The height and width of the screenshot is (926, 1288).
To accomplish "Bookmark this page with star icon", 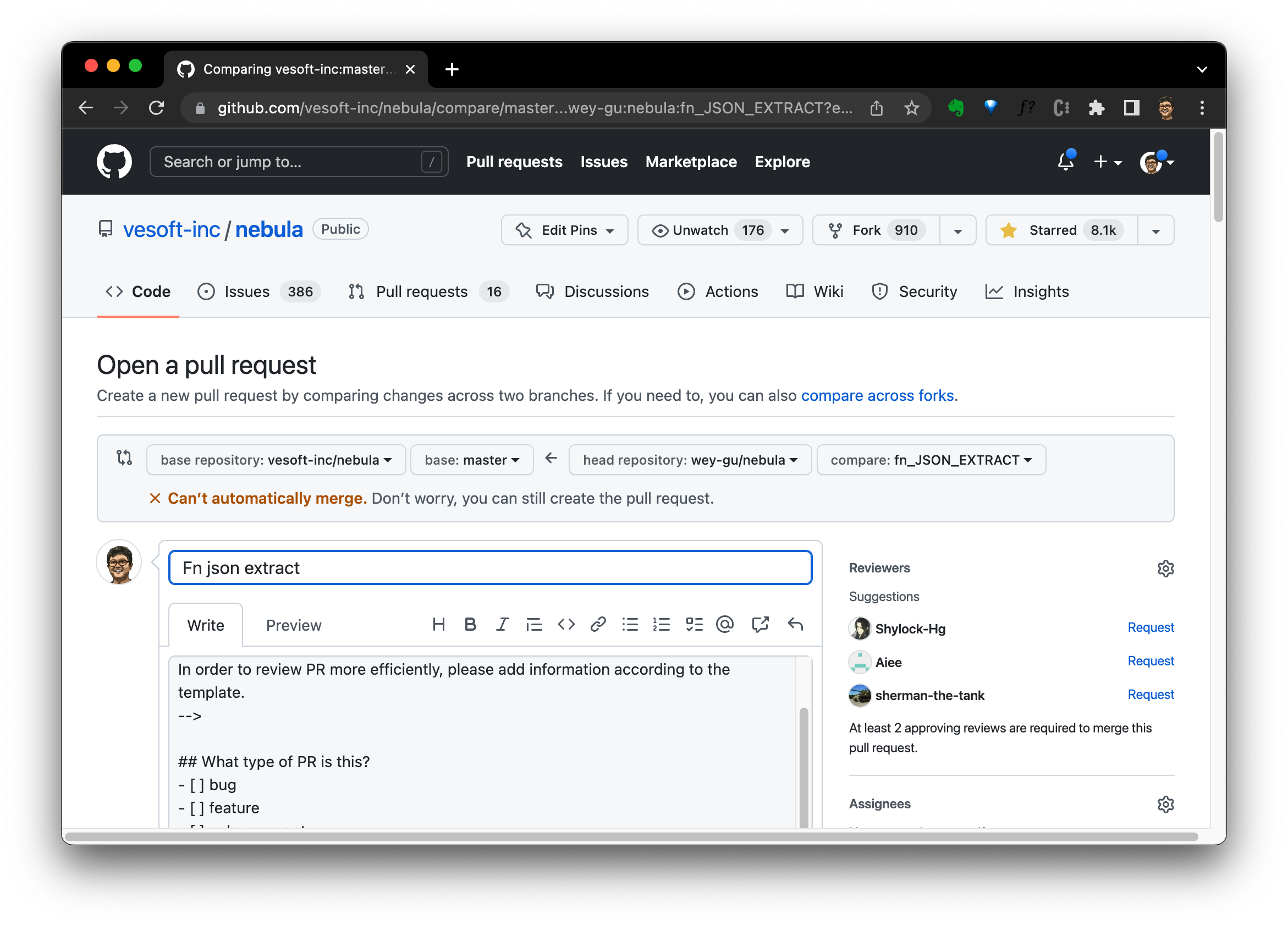I will 911,107.
